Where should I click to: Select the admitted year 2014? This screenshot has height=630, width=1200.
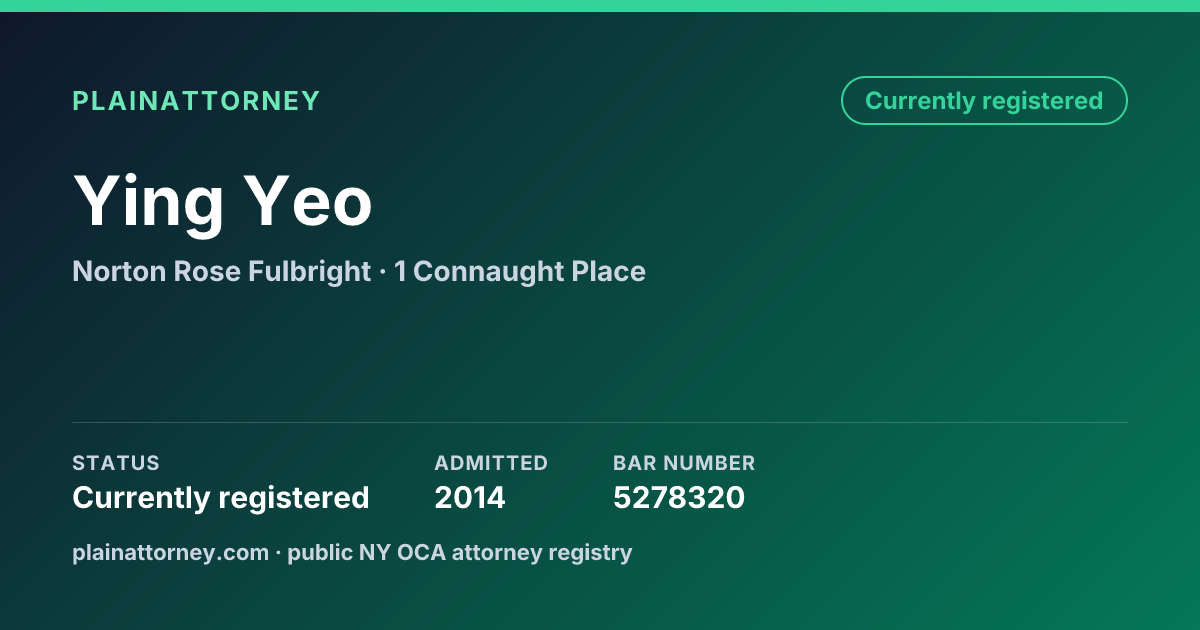click(x=470, y=497)
